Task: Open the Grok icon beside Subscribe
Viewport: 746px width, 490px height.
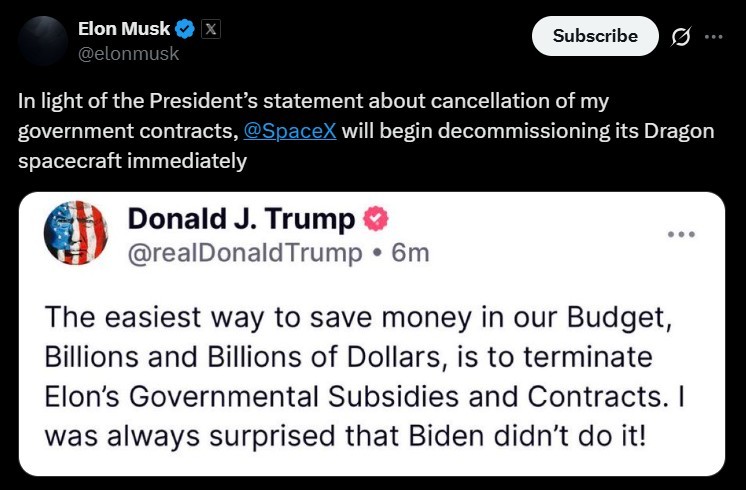Action: point(681,36)
